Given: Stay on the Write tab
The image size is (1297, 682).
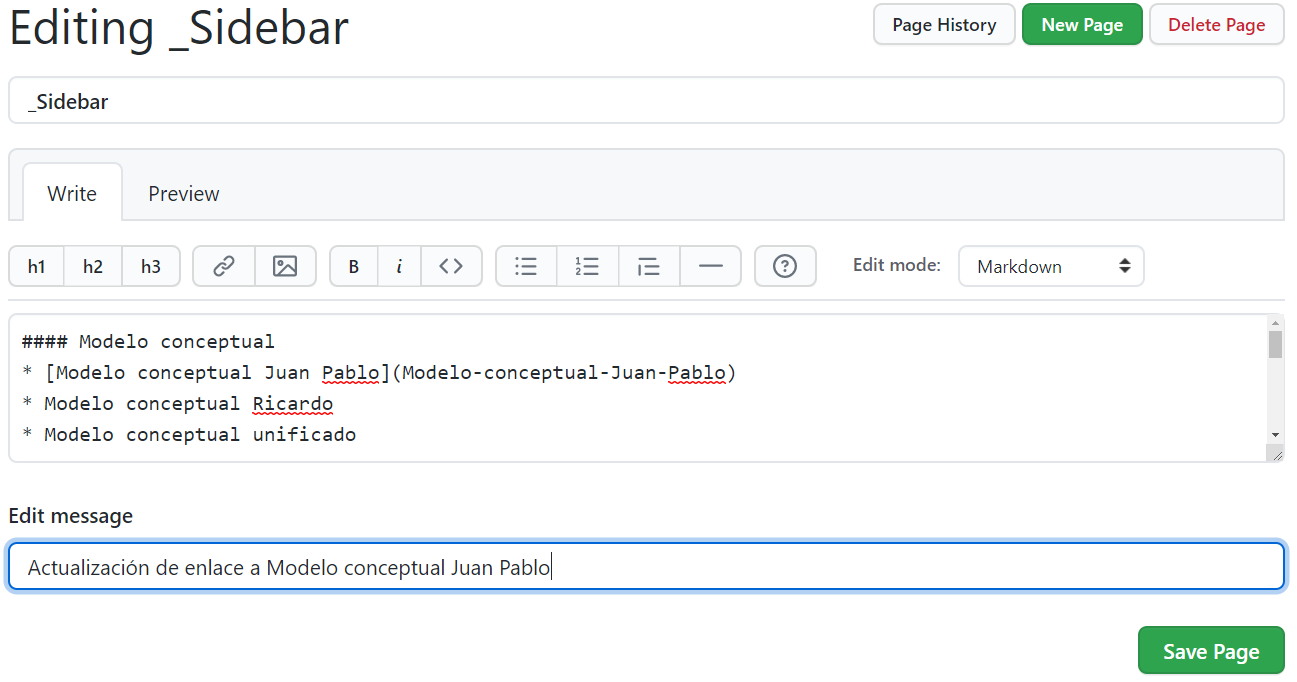Looking at the screenshot, I should point(71,192).
